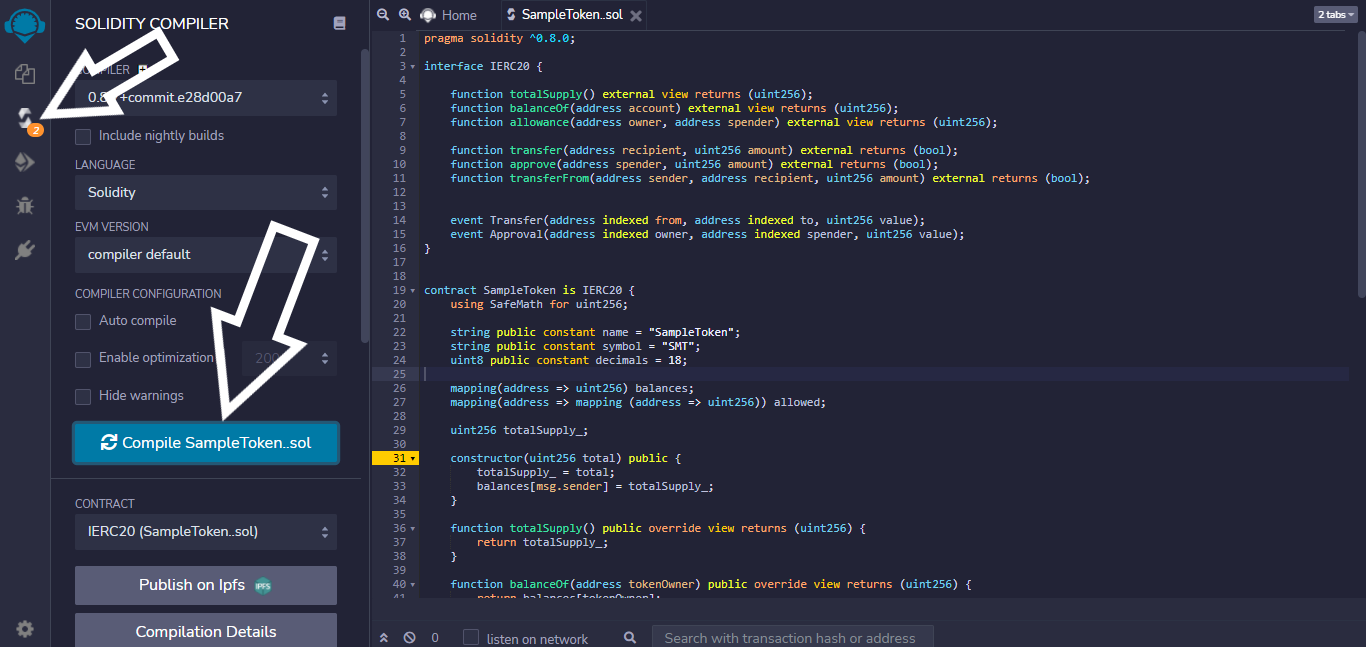This screenshot has height=647, width=1366.
Task: Click the Compile SampleToken..sol button
Action: (206, 443)
